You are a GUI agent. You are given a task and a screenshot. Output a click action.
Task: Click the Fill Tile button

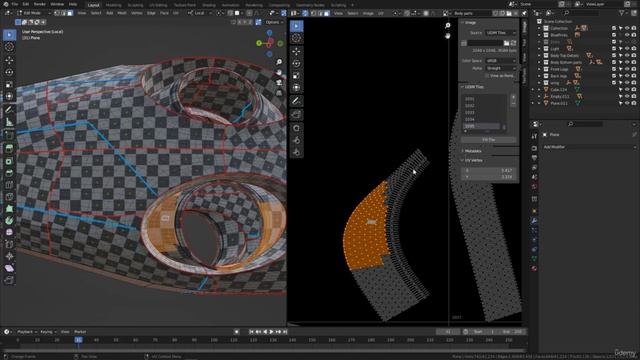(489, 140)
